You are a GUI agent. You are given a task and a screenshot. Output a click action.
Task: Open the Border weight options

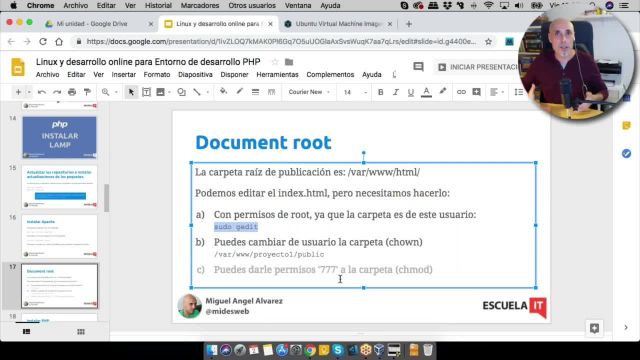coord(256,92)
